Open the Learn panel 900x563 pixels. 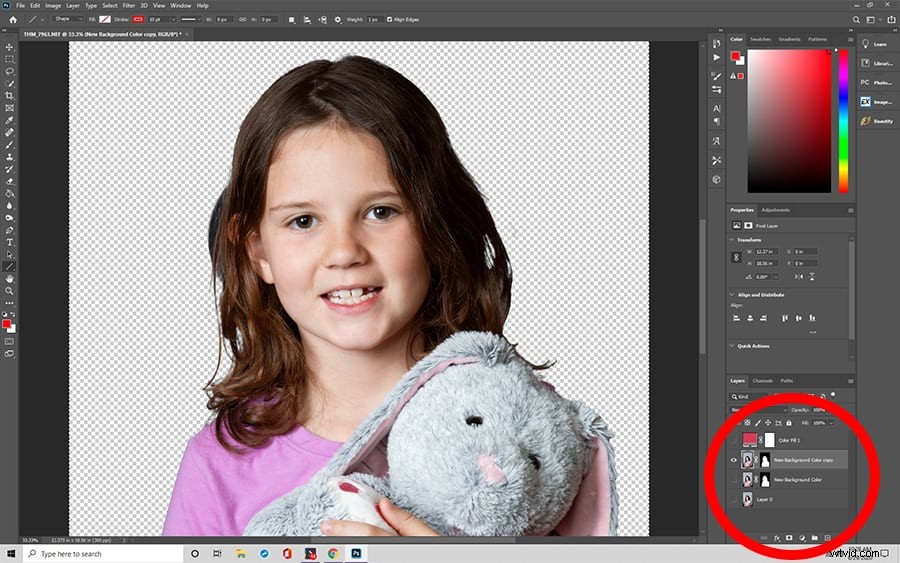[875, 44]
